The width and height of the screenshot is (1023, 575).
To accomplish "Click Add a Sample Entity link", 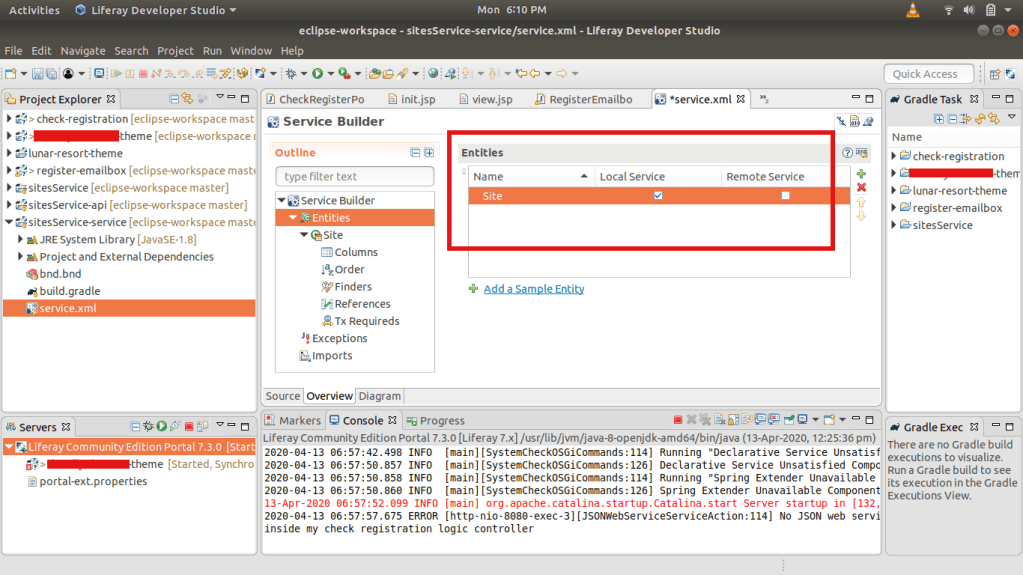I will click(x=533, y=289).
